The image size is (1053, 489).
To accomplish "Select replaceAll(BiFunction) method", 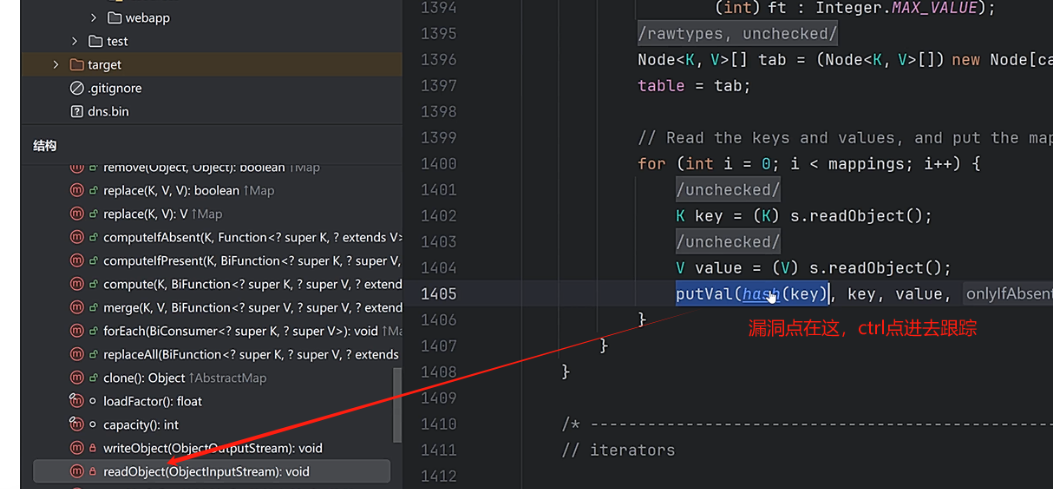I will pyautogui.click(x=251, y=355).
